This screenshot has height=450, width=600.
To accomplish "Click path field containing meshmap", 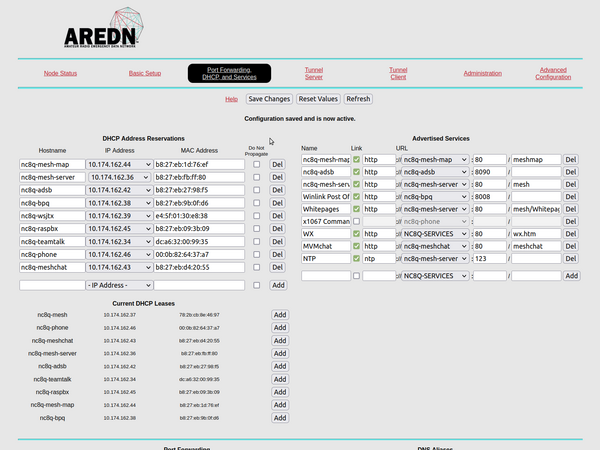I will (536, 160).
